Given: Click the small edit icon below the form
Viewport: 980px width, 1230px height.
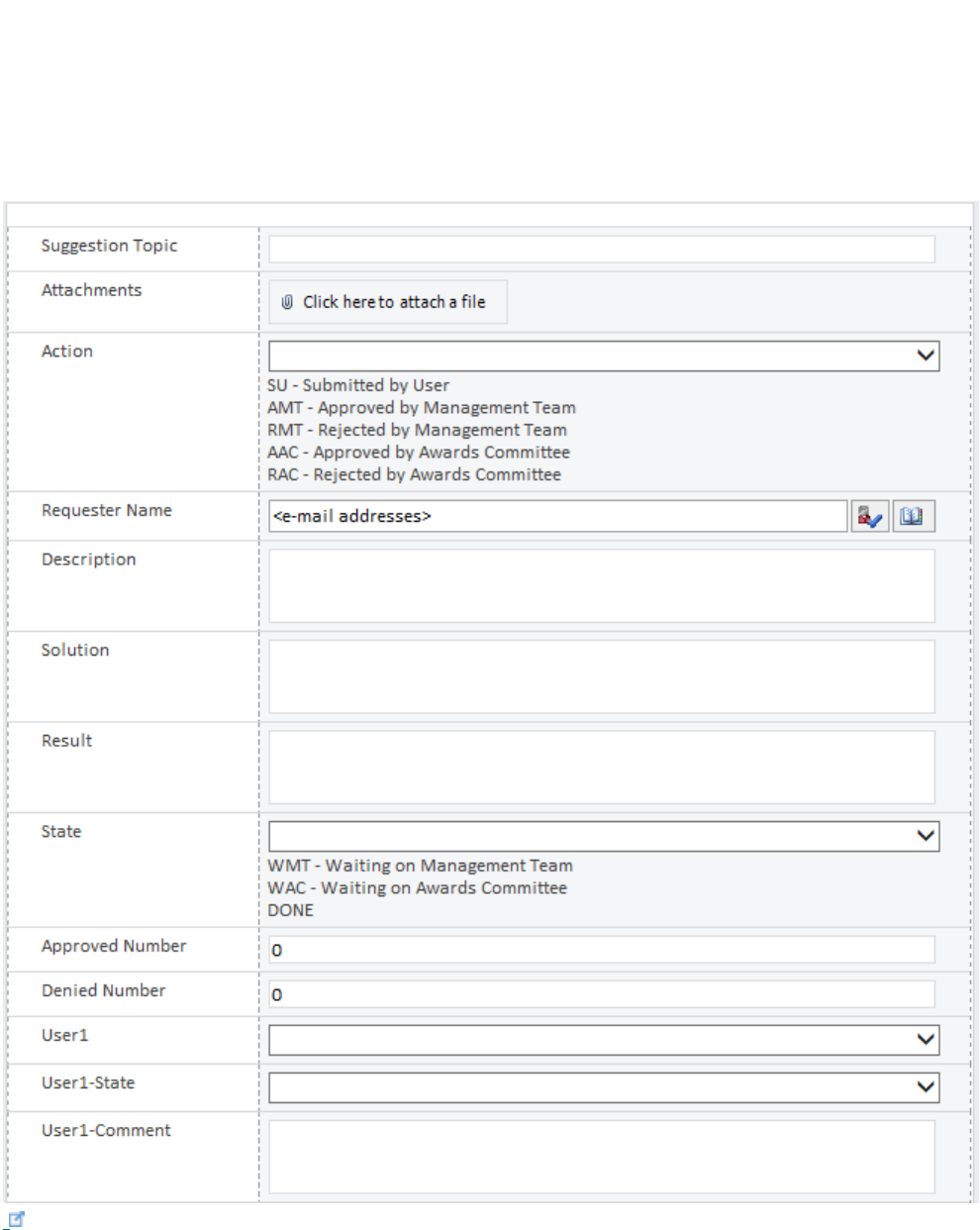Looking at the screenshot, I should tap(16, 1219).
